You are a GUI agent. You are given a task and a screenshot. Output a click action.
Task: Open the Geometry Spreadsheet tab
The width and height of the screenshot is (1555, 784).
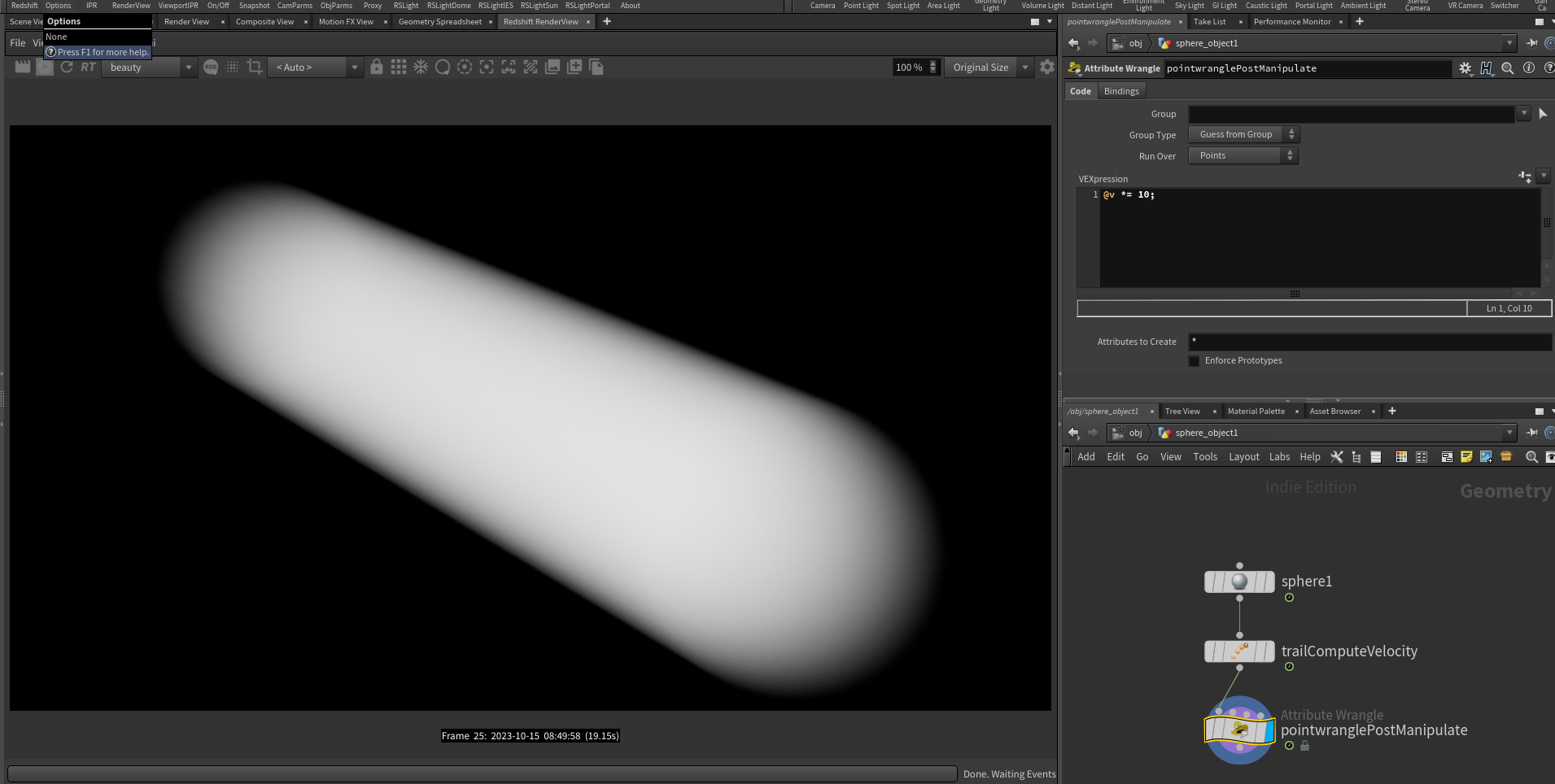pos(439,22)
